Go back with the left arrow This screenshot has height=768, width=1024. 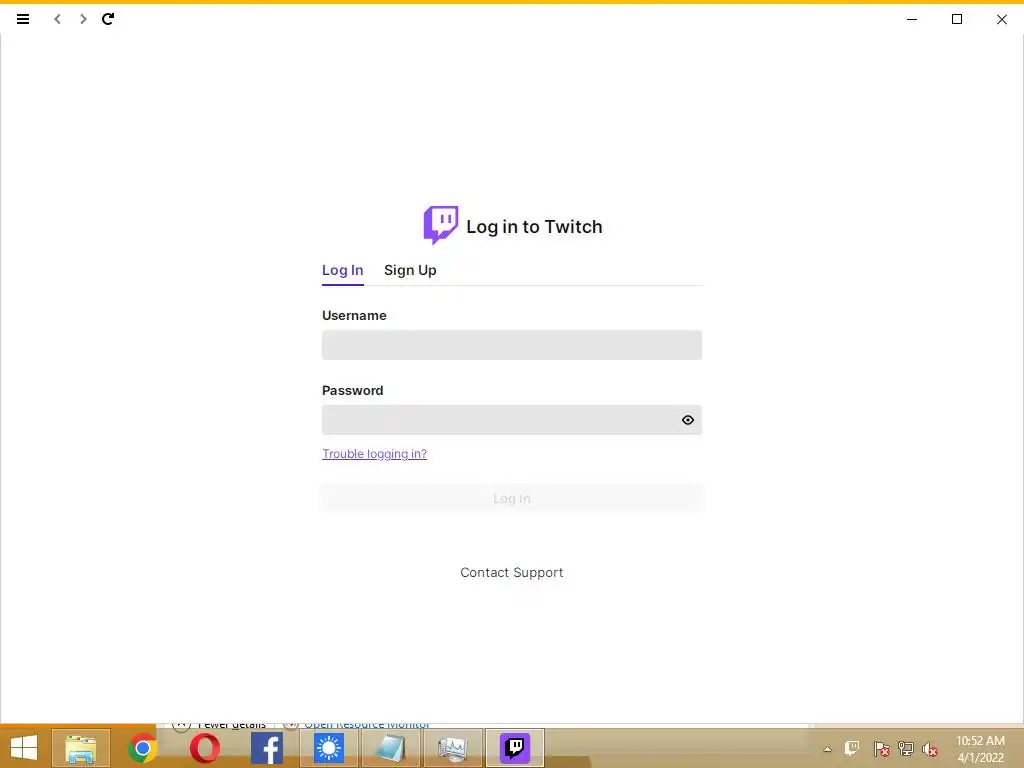pos(57,19)
